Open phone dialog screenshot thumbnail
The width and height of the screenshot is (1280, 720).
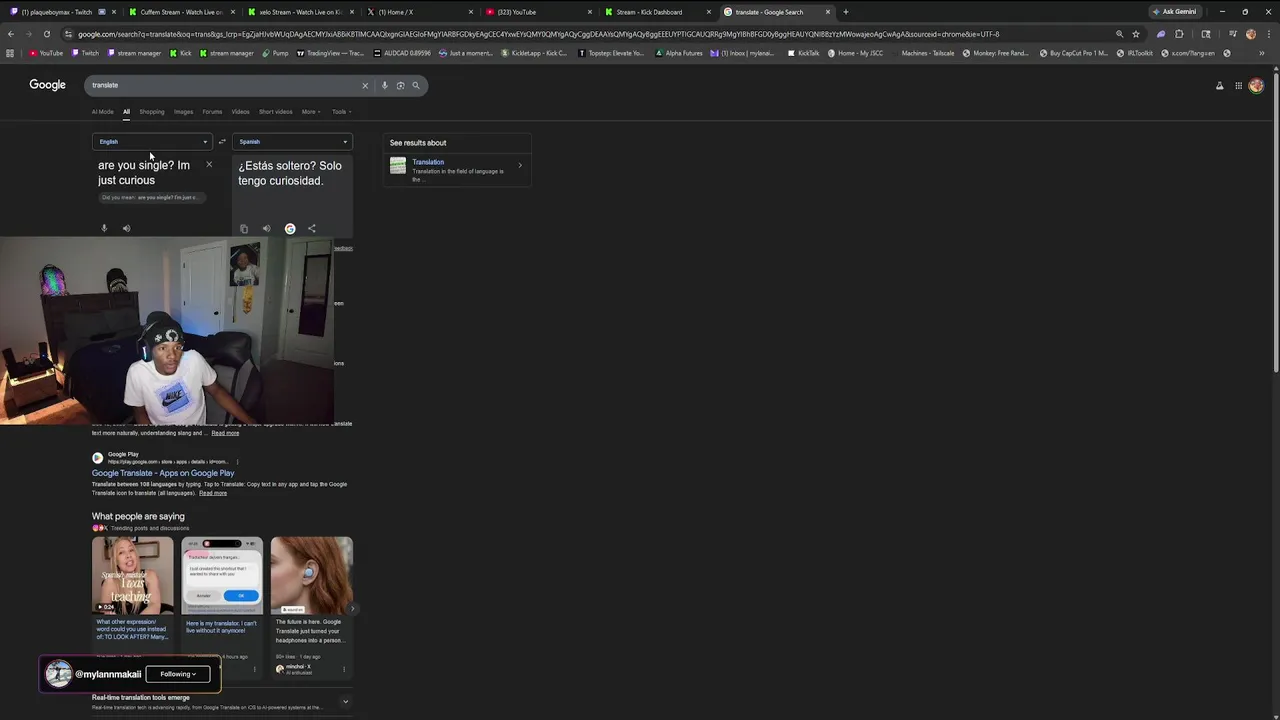[222, 575]
